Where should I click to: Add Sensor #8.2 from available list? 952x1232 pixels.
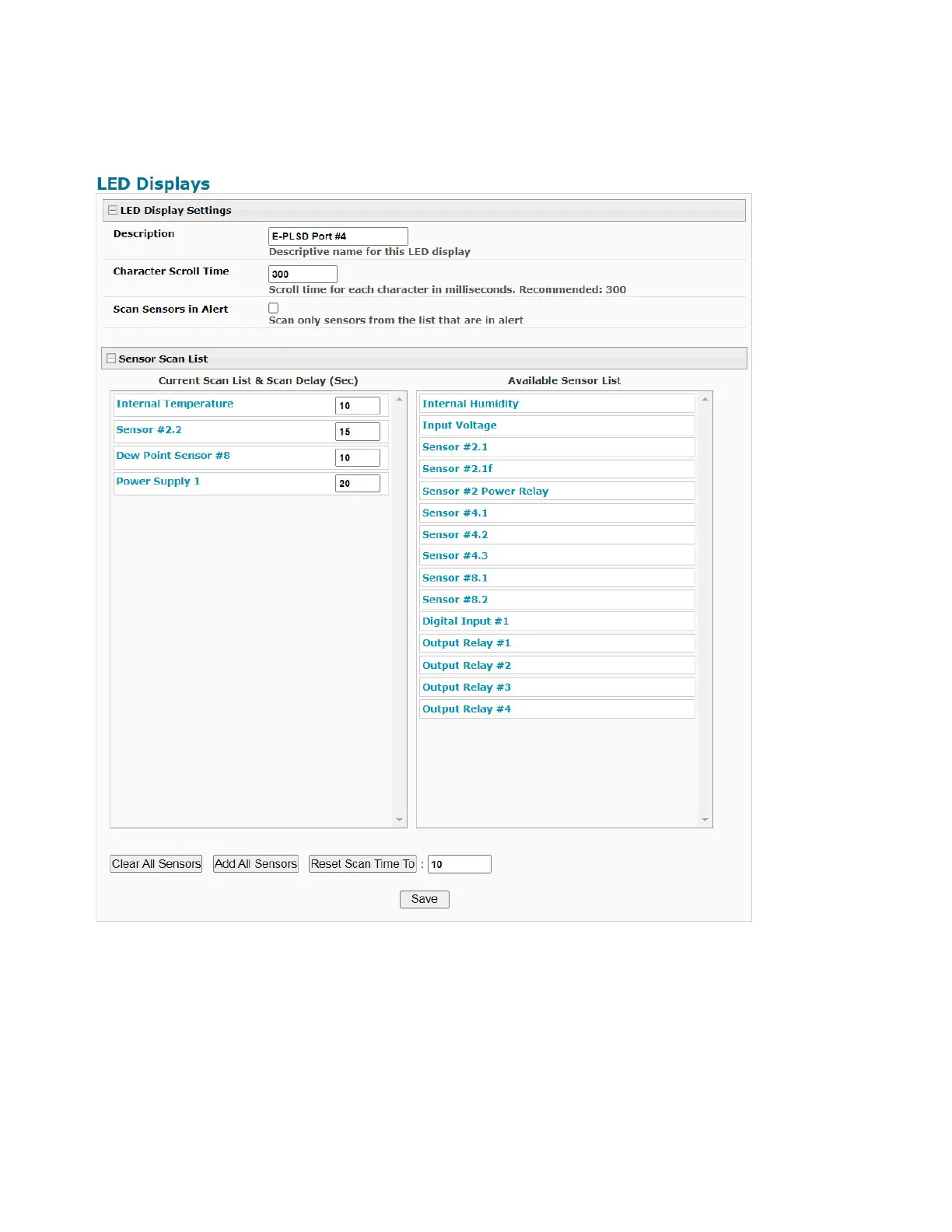[x=557, y=599]
